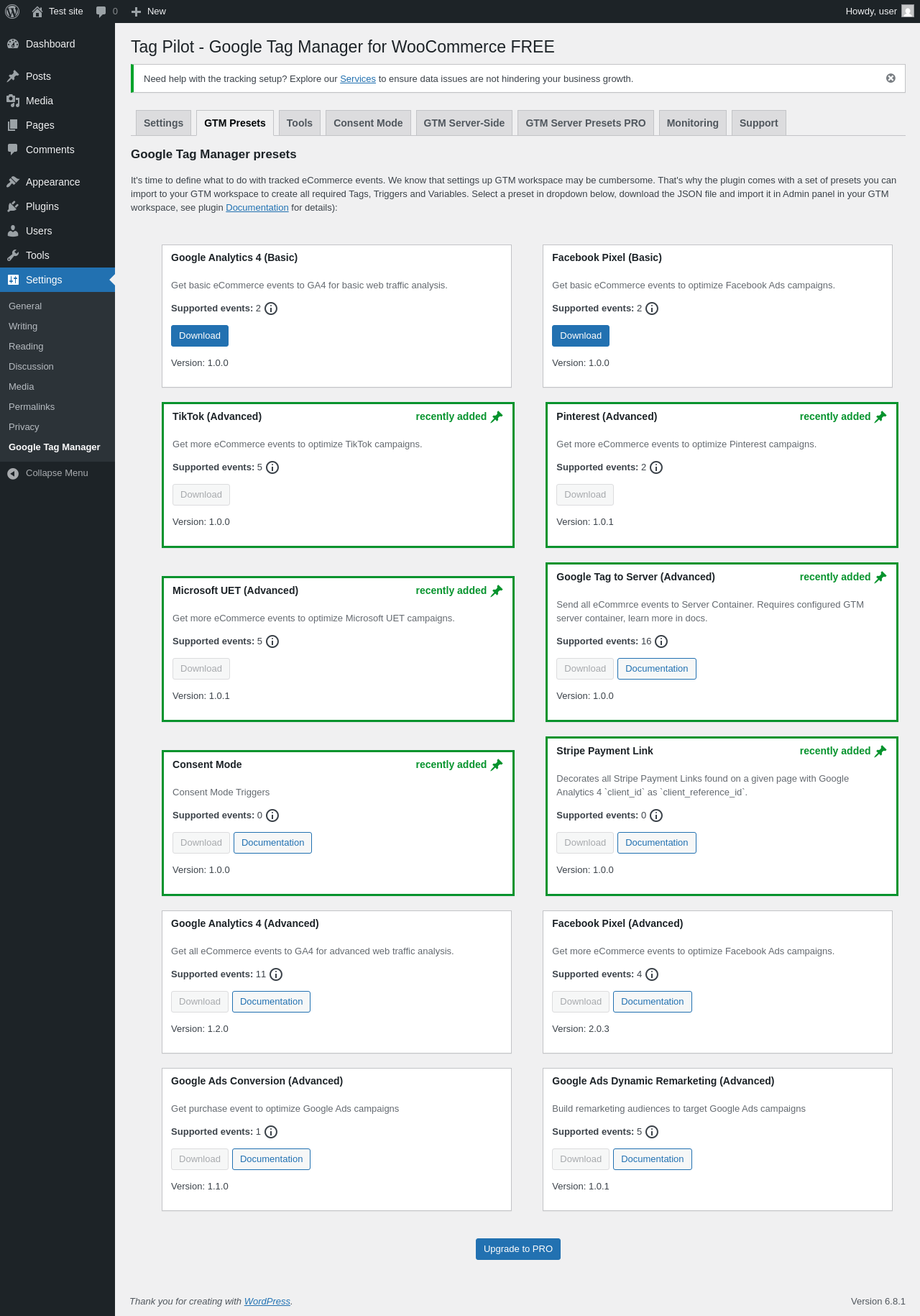
Task: Click the New plus icon
Action: pos(136,12)
